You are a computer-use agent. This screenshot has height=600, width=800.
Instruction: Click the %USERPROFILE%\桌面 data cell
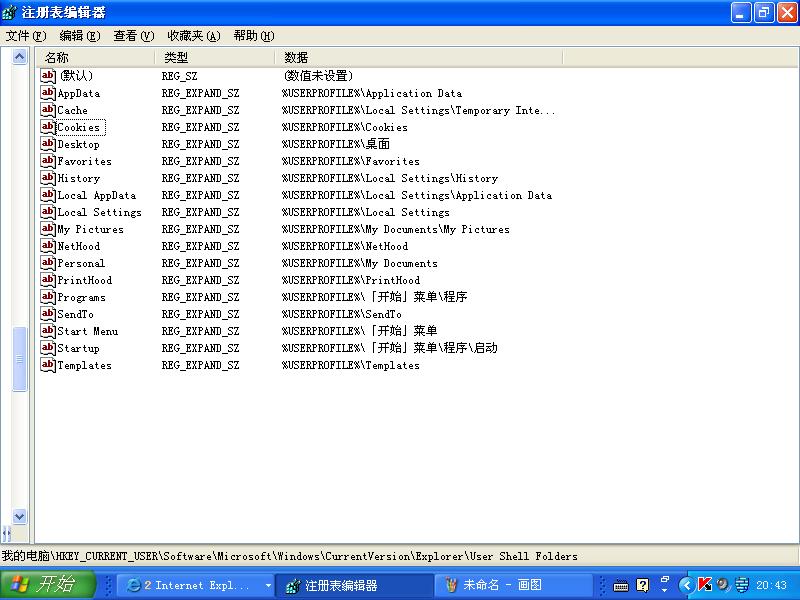coord(336,144)
